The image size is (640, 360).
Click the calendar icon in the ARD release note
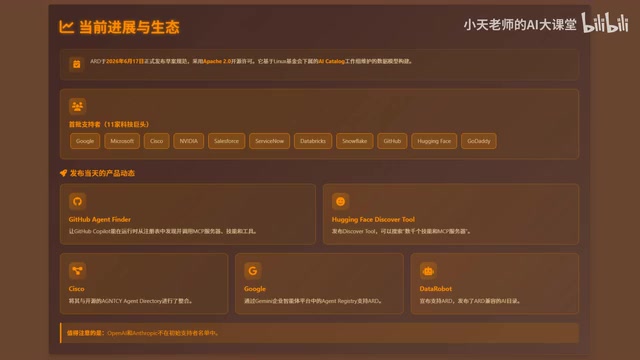(76, 64)
